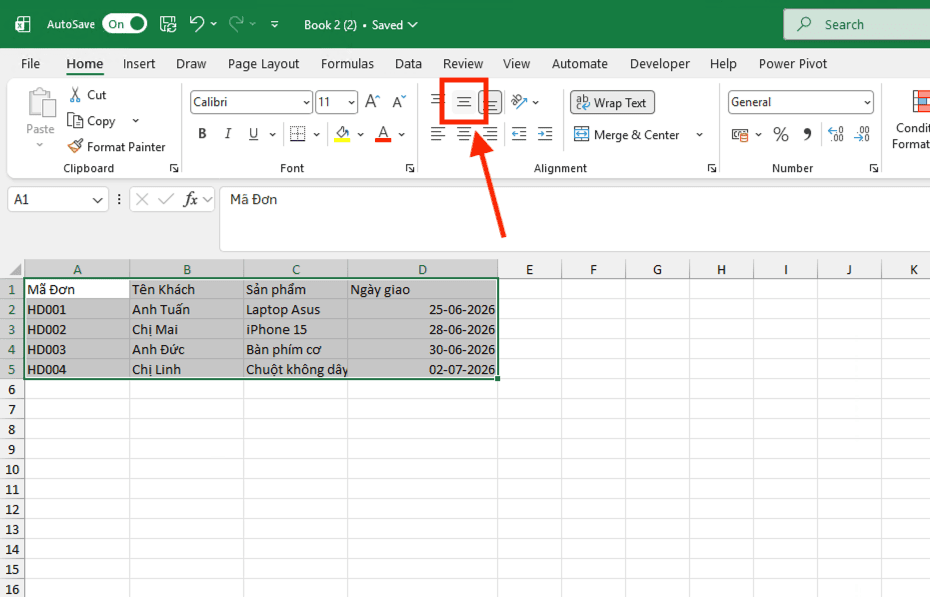Click the Format Painter button
The image size is (930, 597).
pos(116,146)
